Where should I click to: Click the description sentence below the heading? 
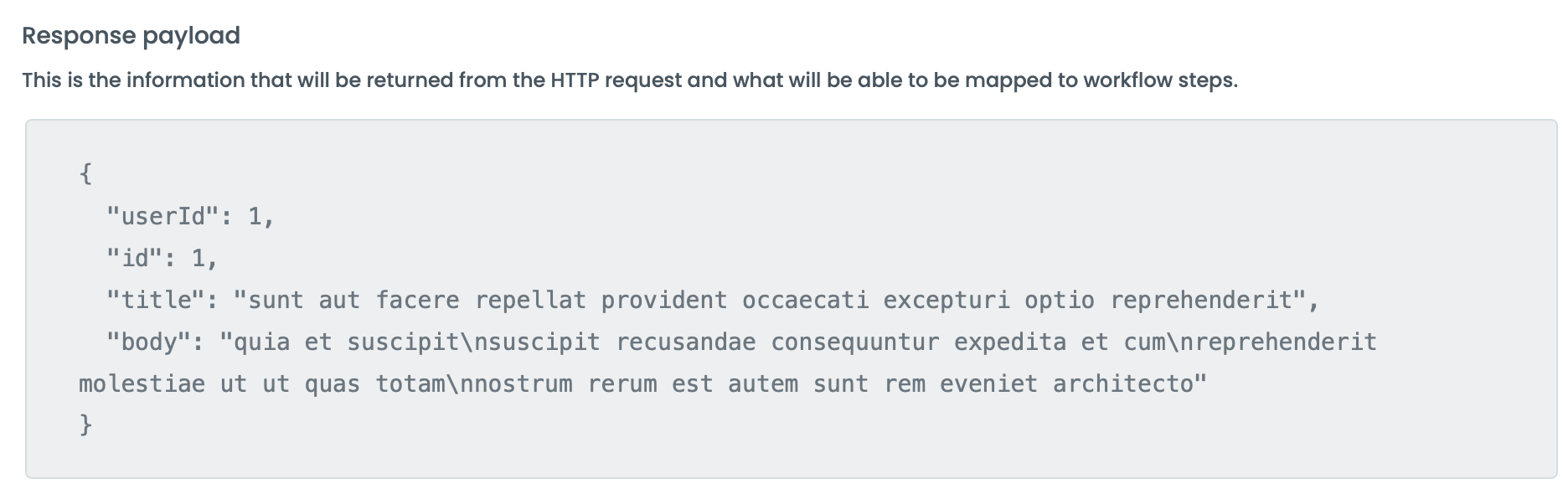[x=628, y=80]
